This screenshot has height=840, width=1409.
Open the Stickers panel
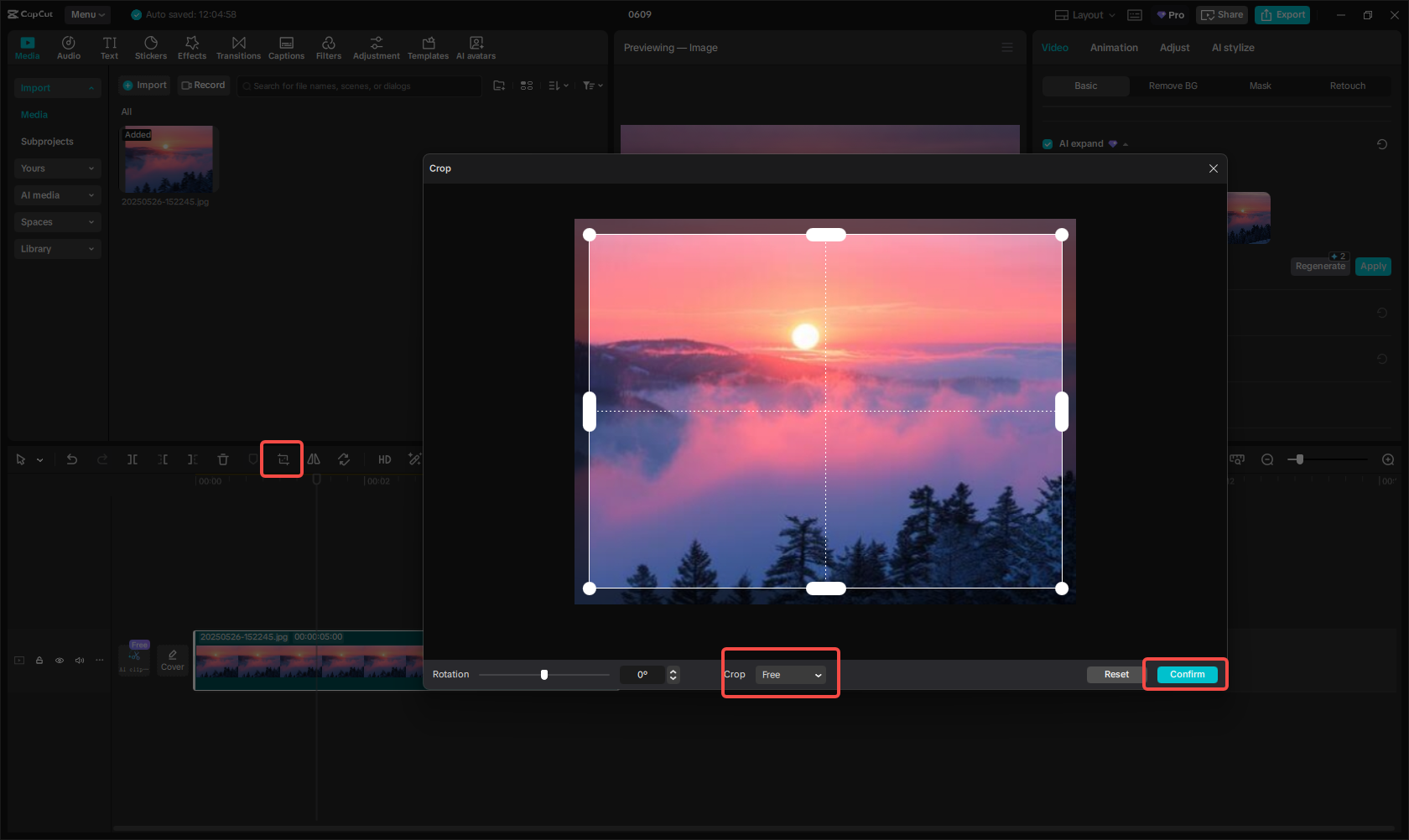click(x=151, y=46)
